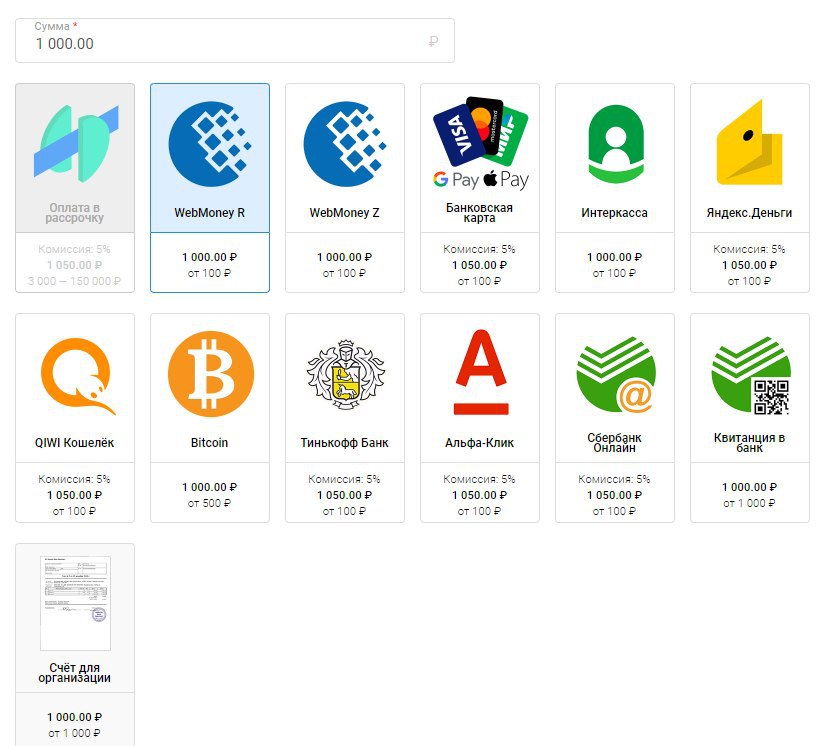
Task: Click the 1 050.00 ₽ total under Сбербанк Онлайн
Action: pos(615,495)
